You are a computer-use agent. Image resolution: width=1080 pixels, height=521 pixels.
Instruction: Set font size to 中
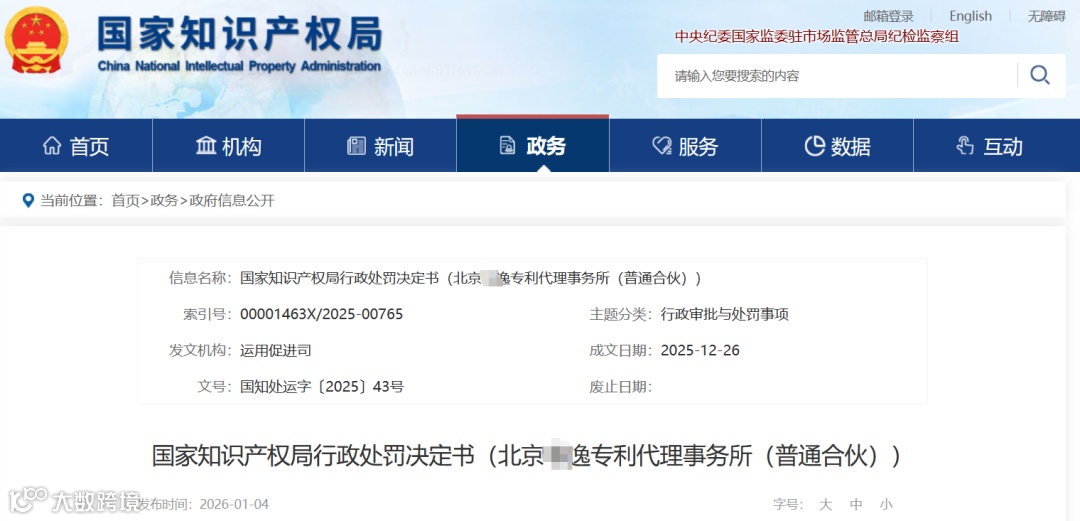[x=856, y=504]
